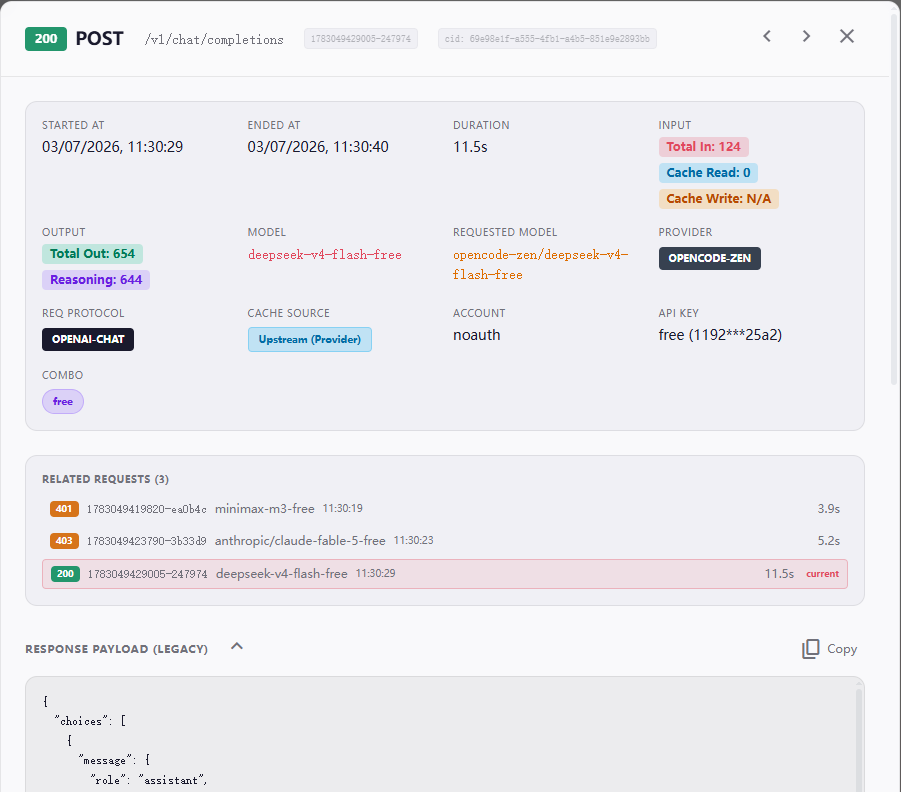Select the current deepseek-v4-flash-free request row

coord(445,574)
